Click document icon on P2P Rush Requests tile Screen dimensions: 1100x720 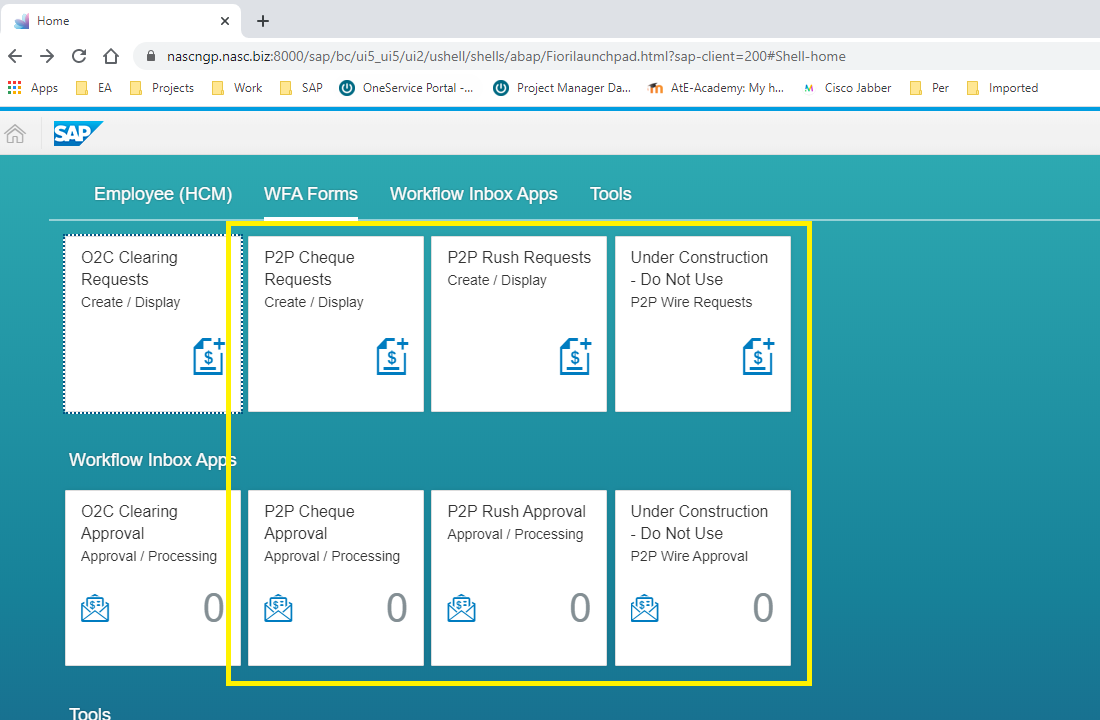(x=575, y=356)
